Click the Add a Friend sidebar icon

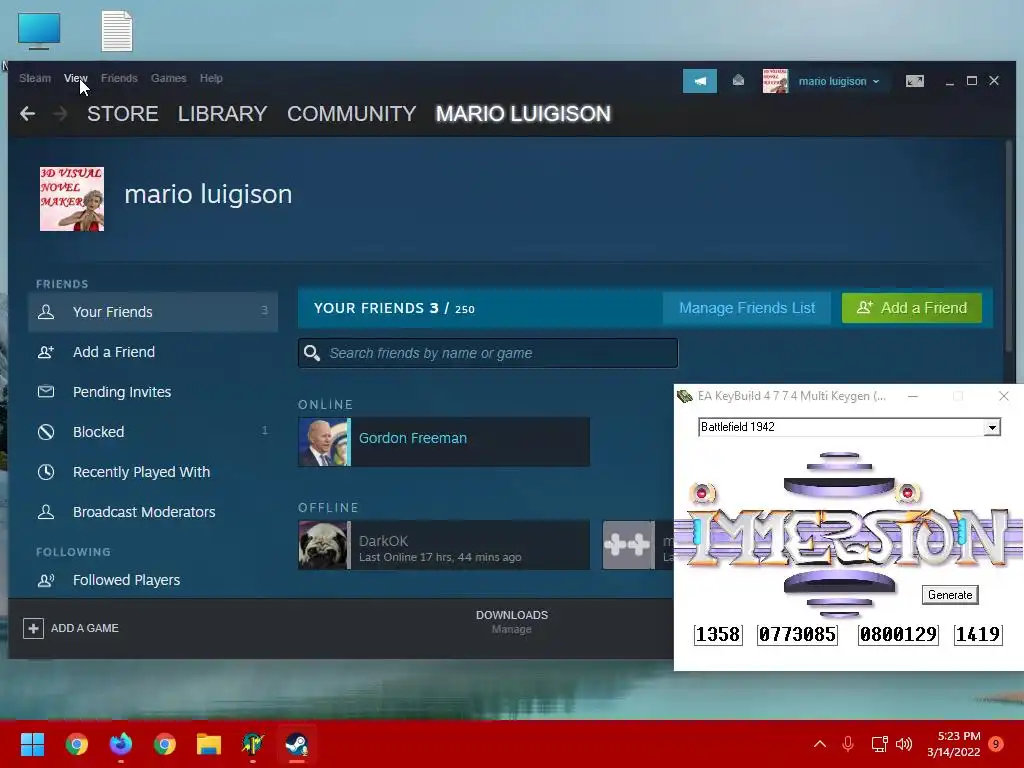coord(46,352)
